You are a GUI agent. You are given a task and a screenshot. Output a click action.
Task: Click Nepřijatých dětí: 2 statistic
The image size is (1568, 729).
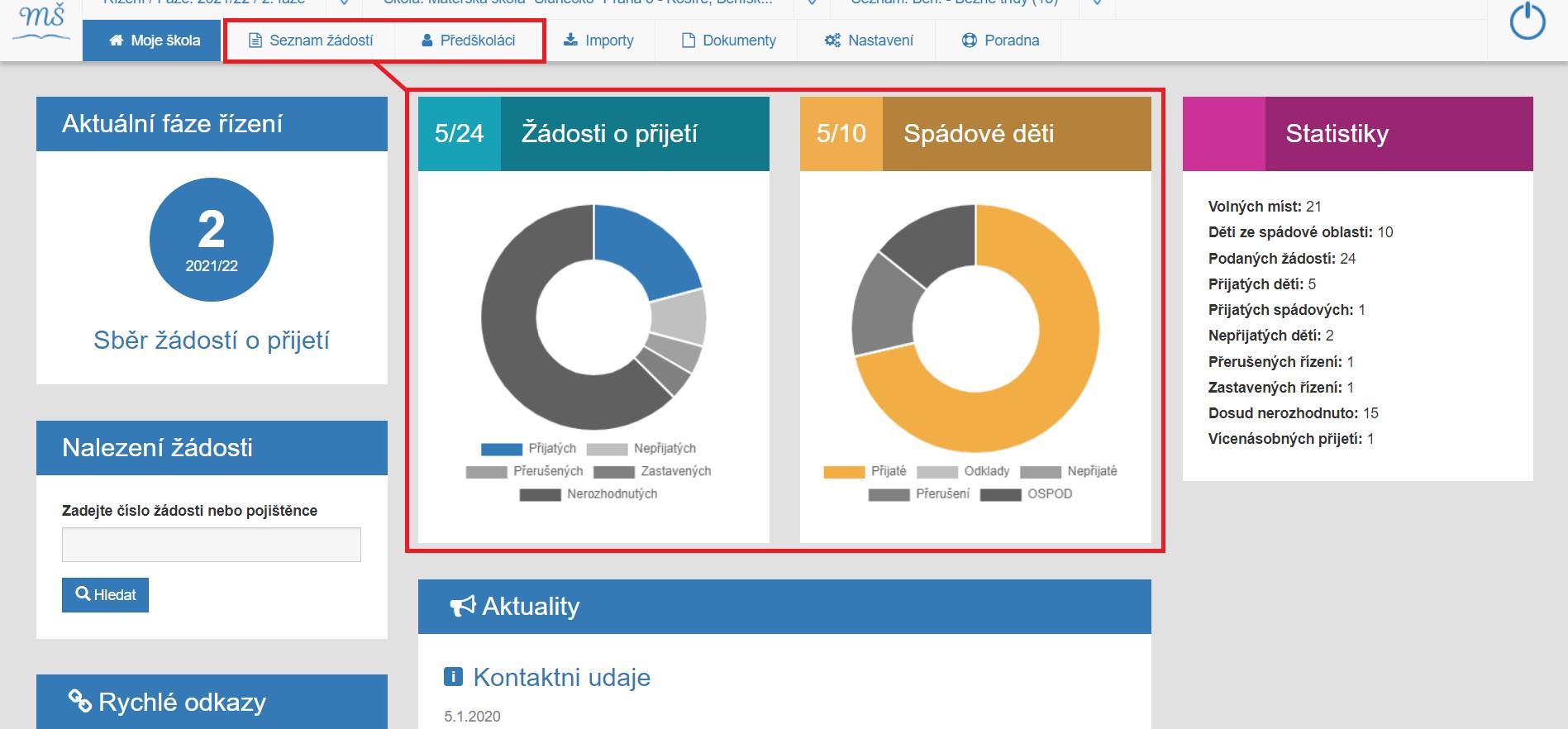pyautogui.click(x=1271, y=336)
